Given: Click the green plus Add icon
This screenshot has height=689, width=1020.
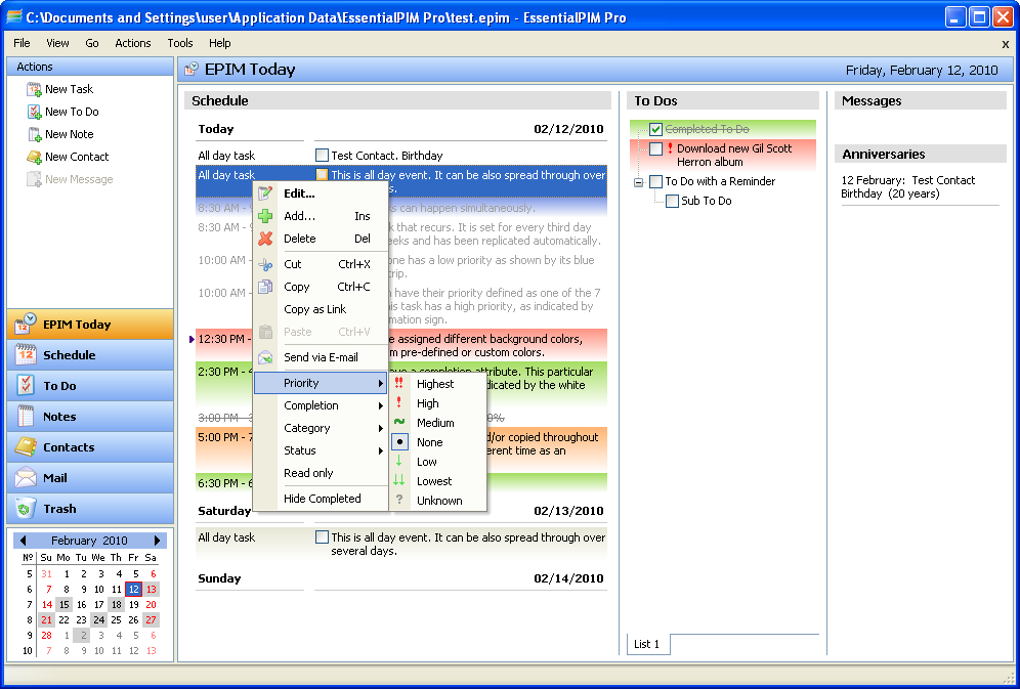Looking at the screenshot, I should click(265, 216).
